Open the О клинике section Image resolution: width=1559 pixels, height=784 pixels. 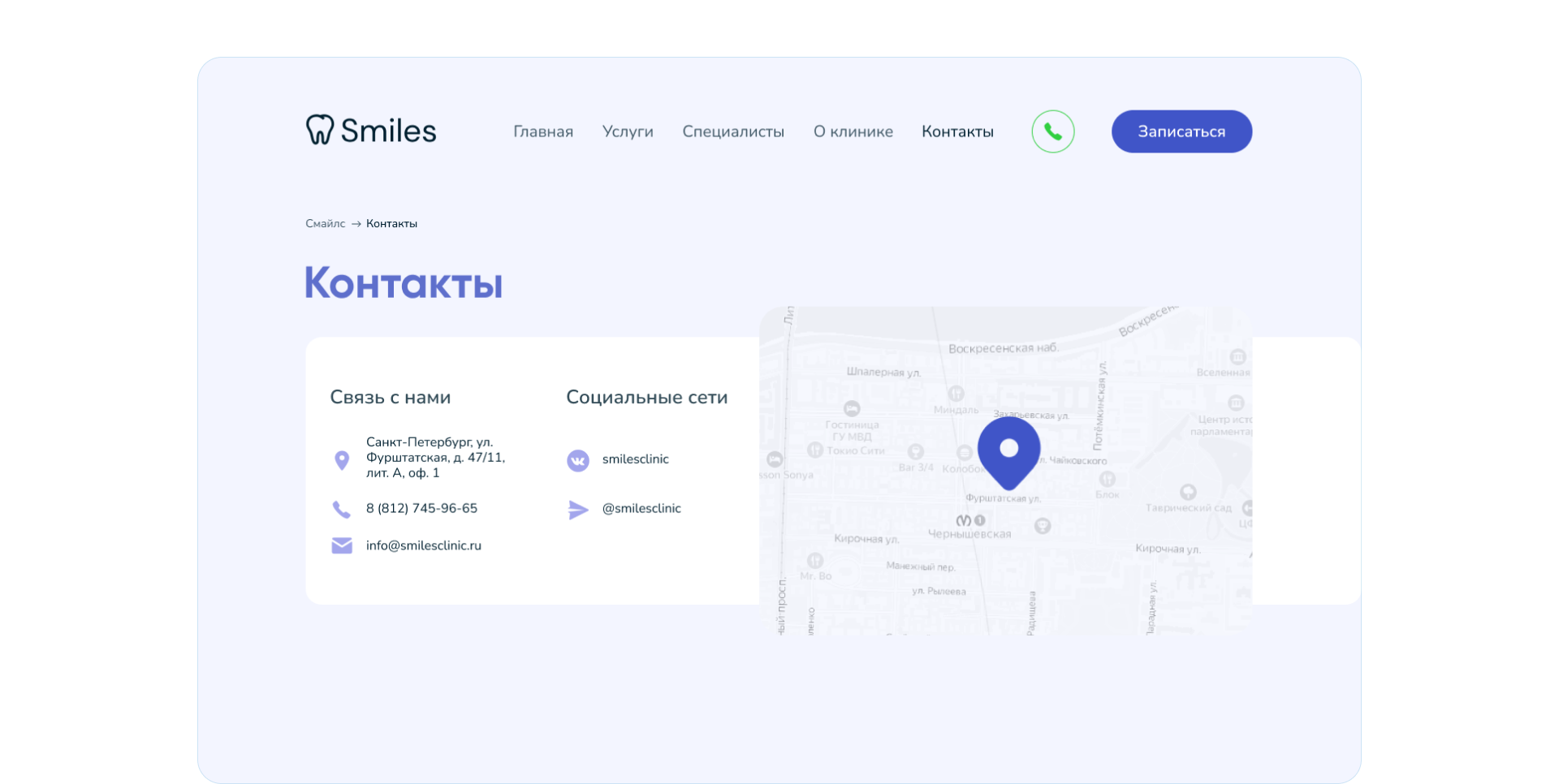coord(853,131)
